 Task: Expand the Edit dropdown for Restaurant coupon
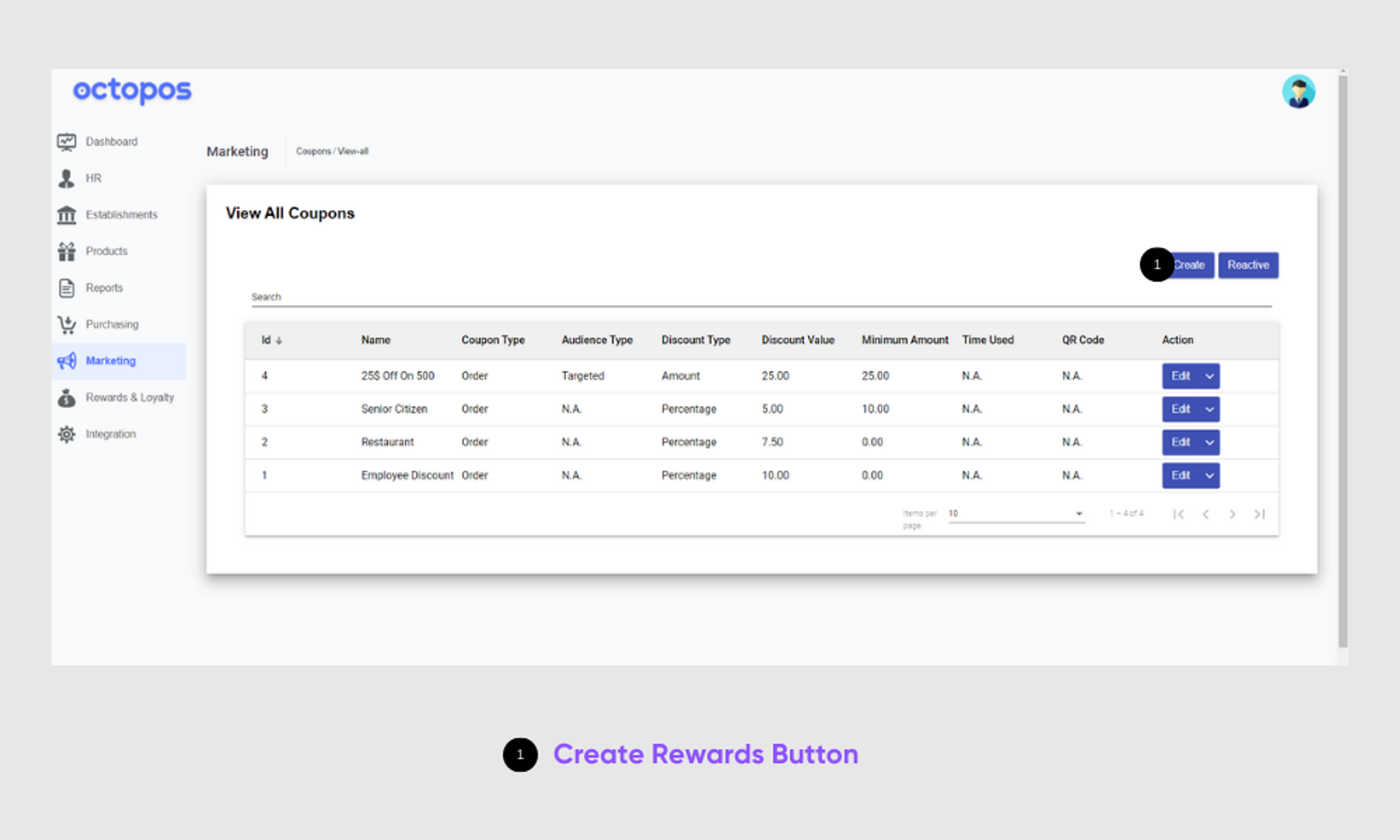point(1210,442)
